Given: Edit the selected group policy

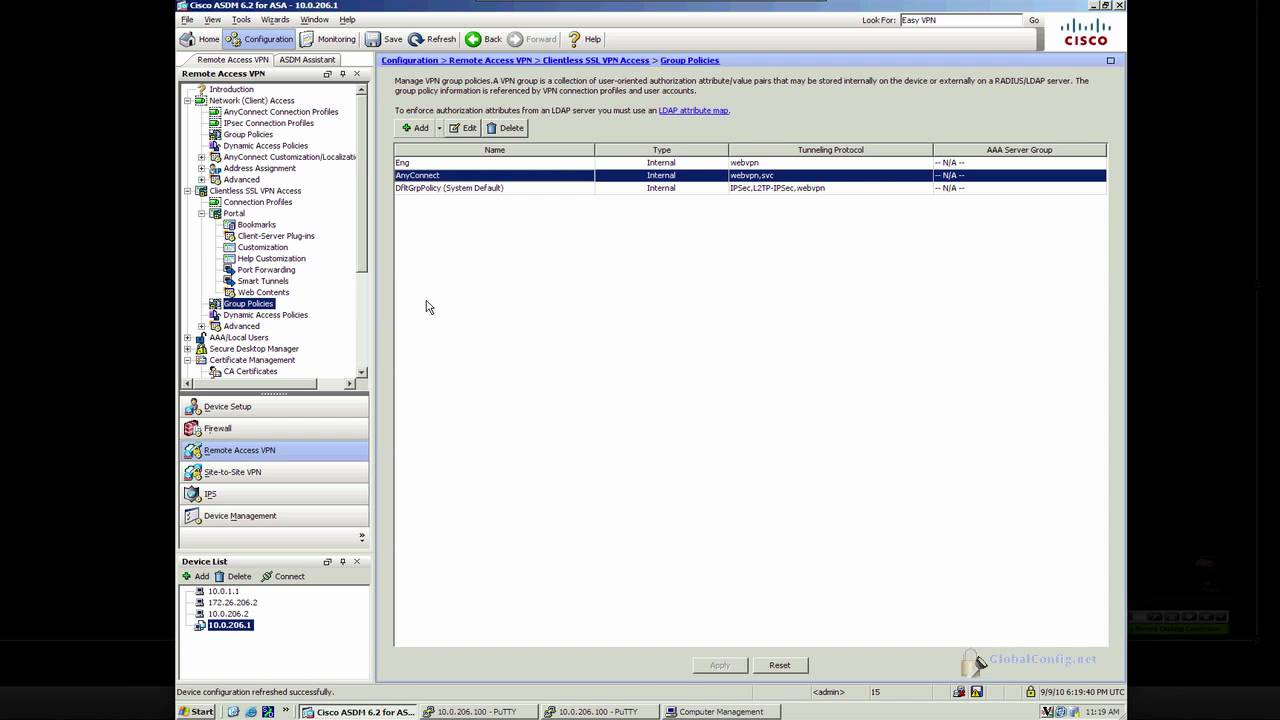Looking at the screenshot, I should 462,128.
